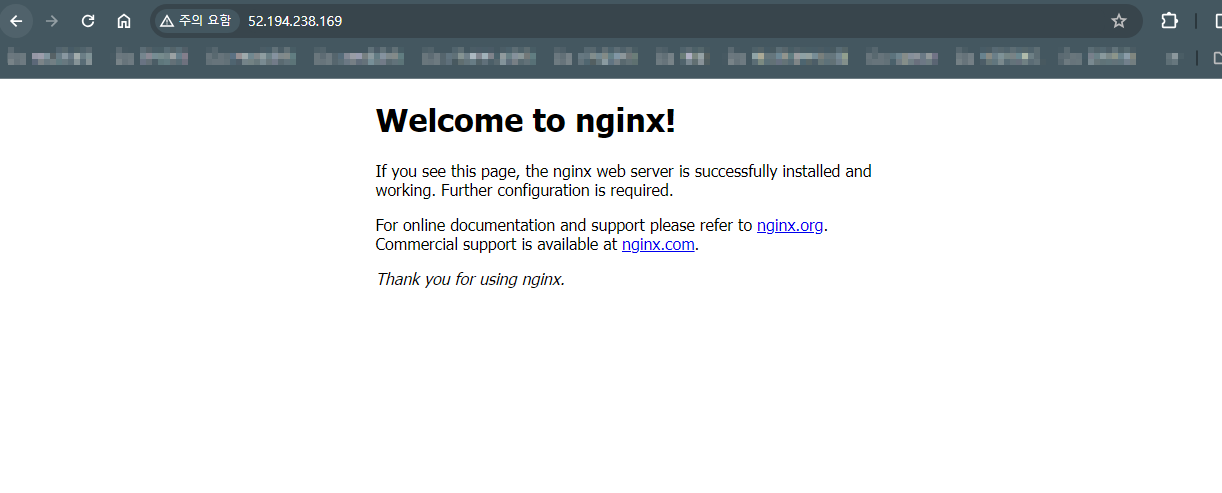Viewport: 1222px width, 493px height.
Task: Click 'For online documentation and support' text
Action: (510, 226)
